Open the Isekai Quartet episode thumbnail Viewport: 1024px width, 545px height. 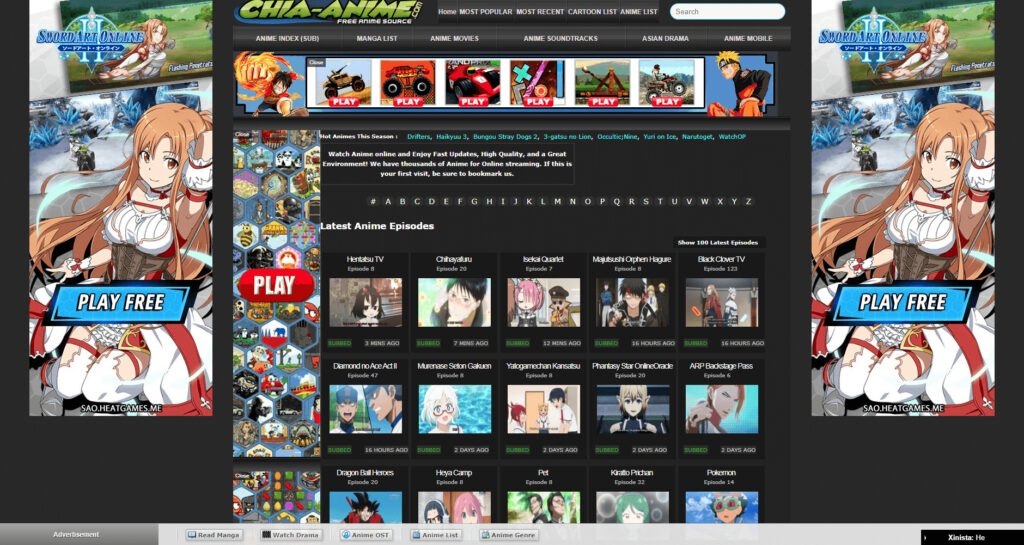point(543,303)
